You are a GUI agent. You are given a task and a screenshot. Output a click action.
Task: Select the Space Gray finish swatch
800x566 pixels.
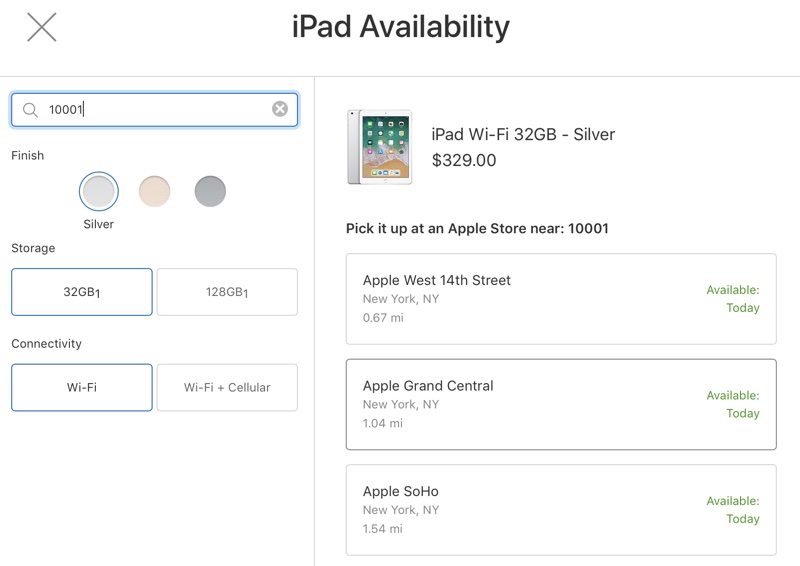(x=210, y=191)
